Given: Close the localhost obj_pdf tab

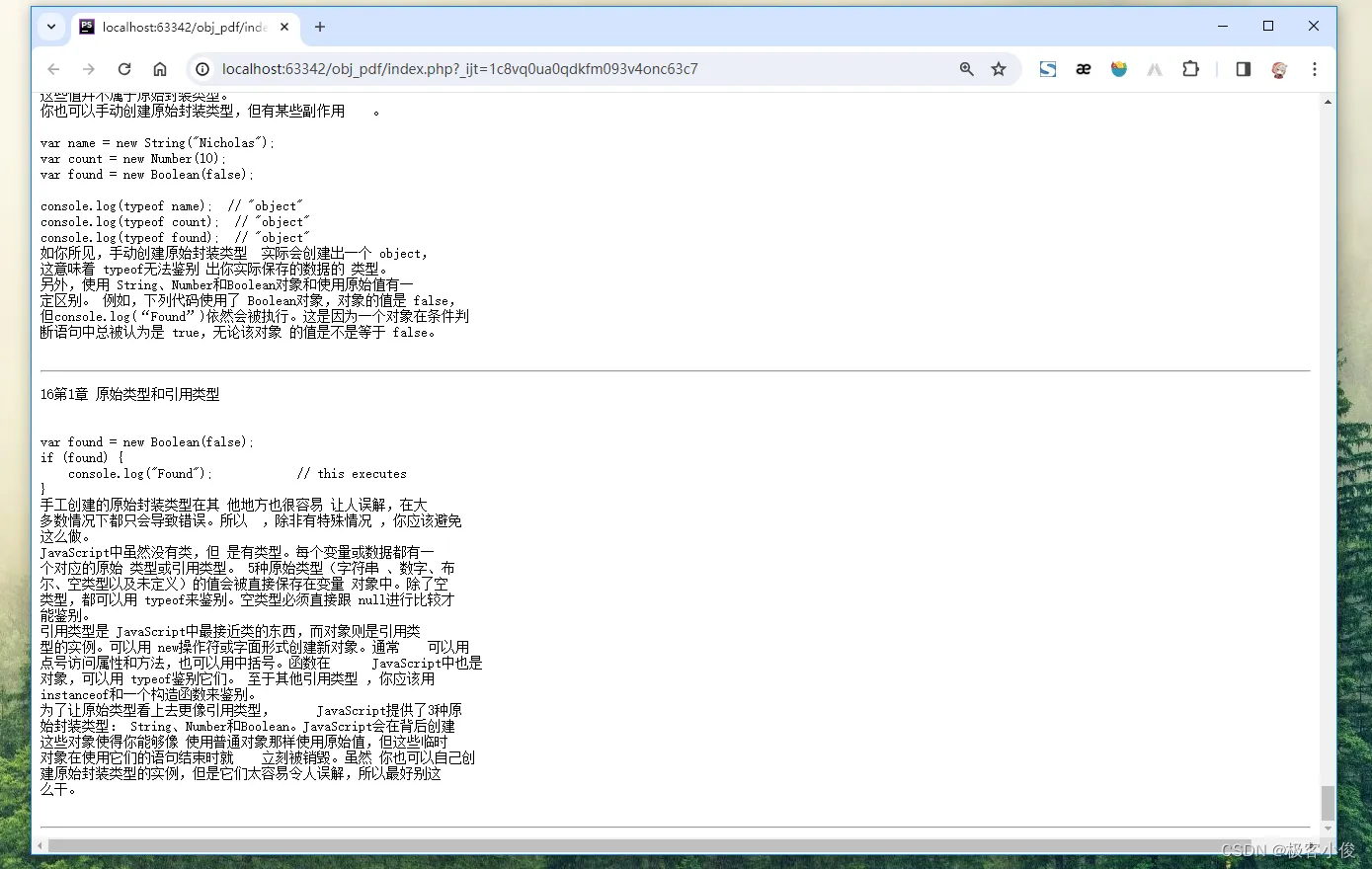Looking at the screenshot, I should click(284, 27).
